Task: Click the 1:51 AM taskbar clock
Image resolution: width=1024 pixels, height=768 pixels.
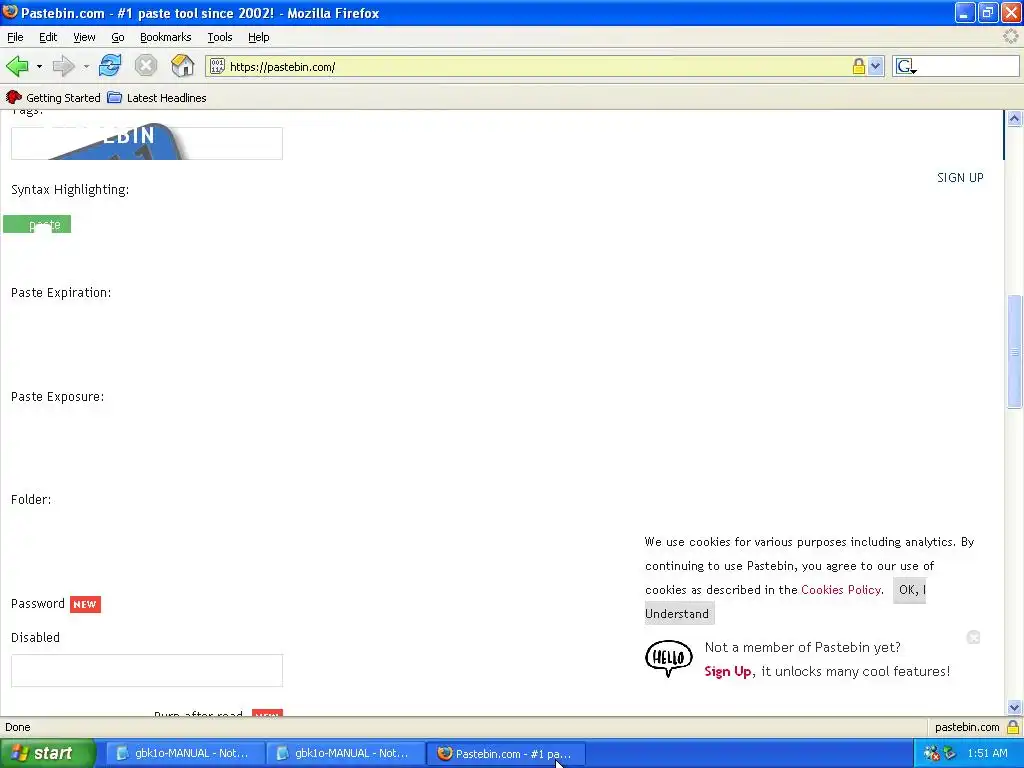Action: click(987, 753)
